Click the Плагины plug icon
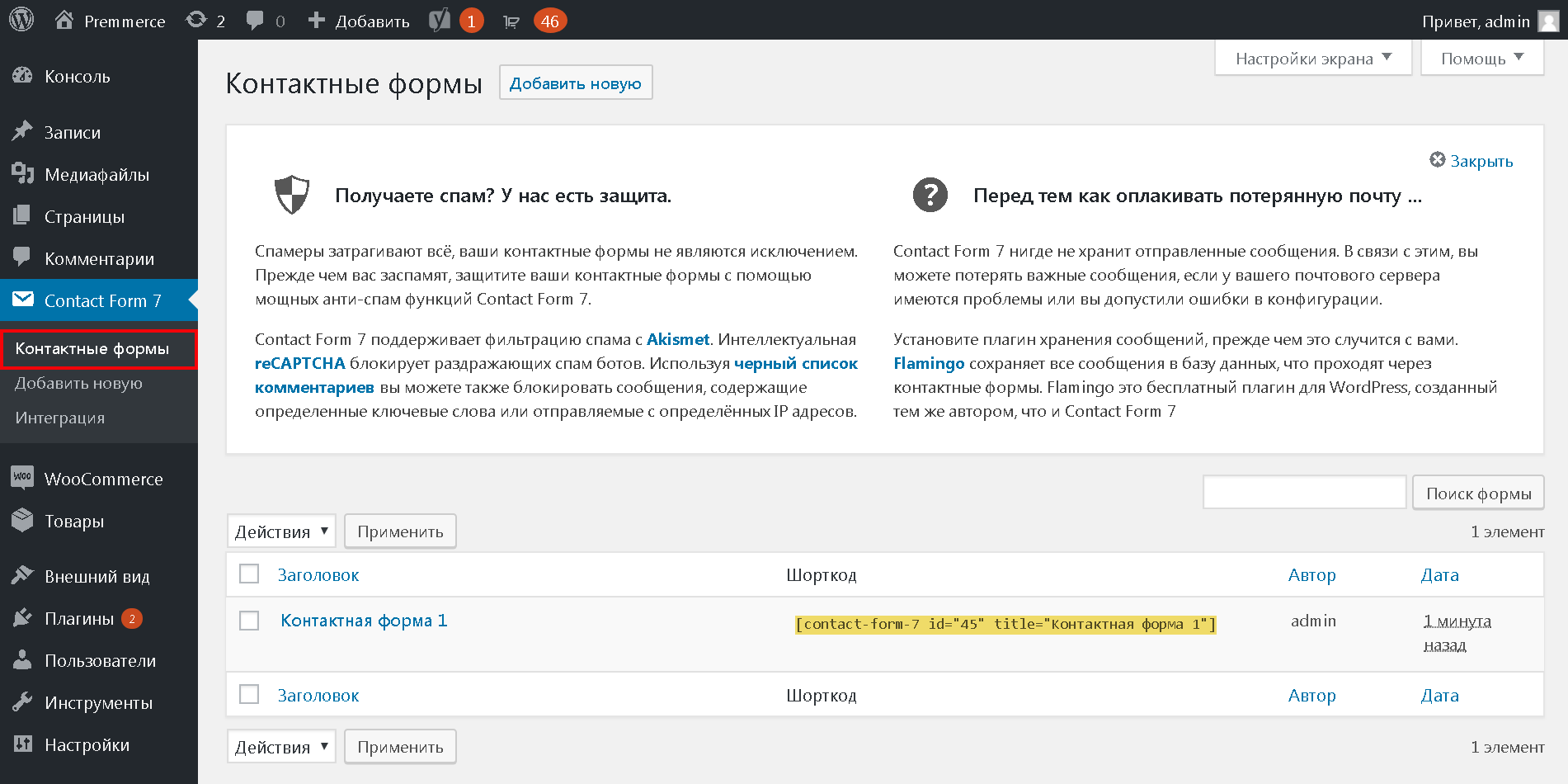 pyautogui.click(x=22, y=617)
